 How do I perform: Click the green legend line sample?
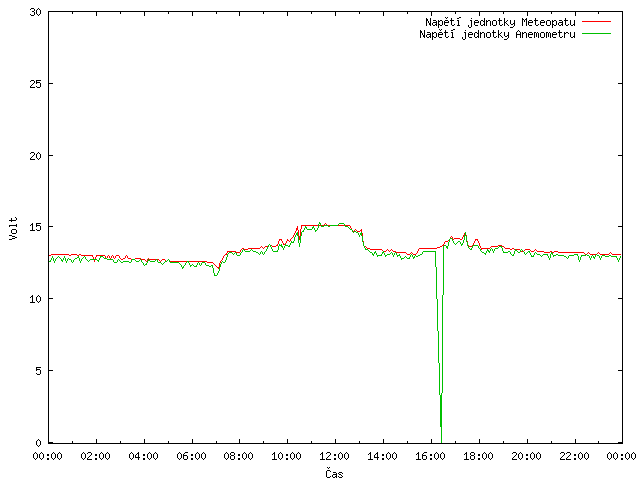tap(596, 33)
